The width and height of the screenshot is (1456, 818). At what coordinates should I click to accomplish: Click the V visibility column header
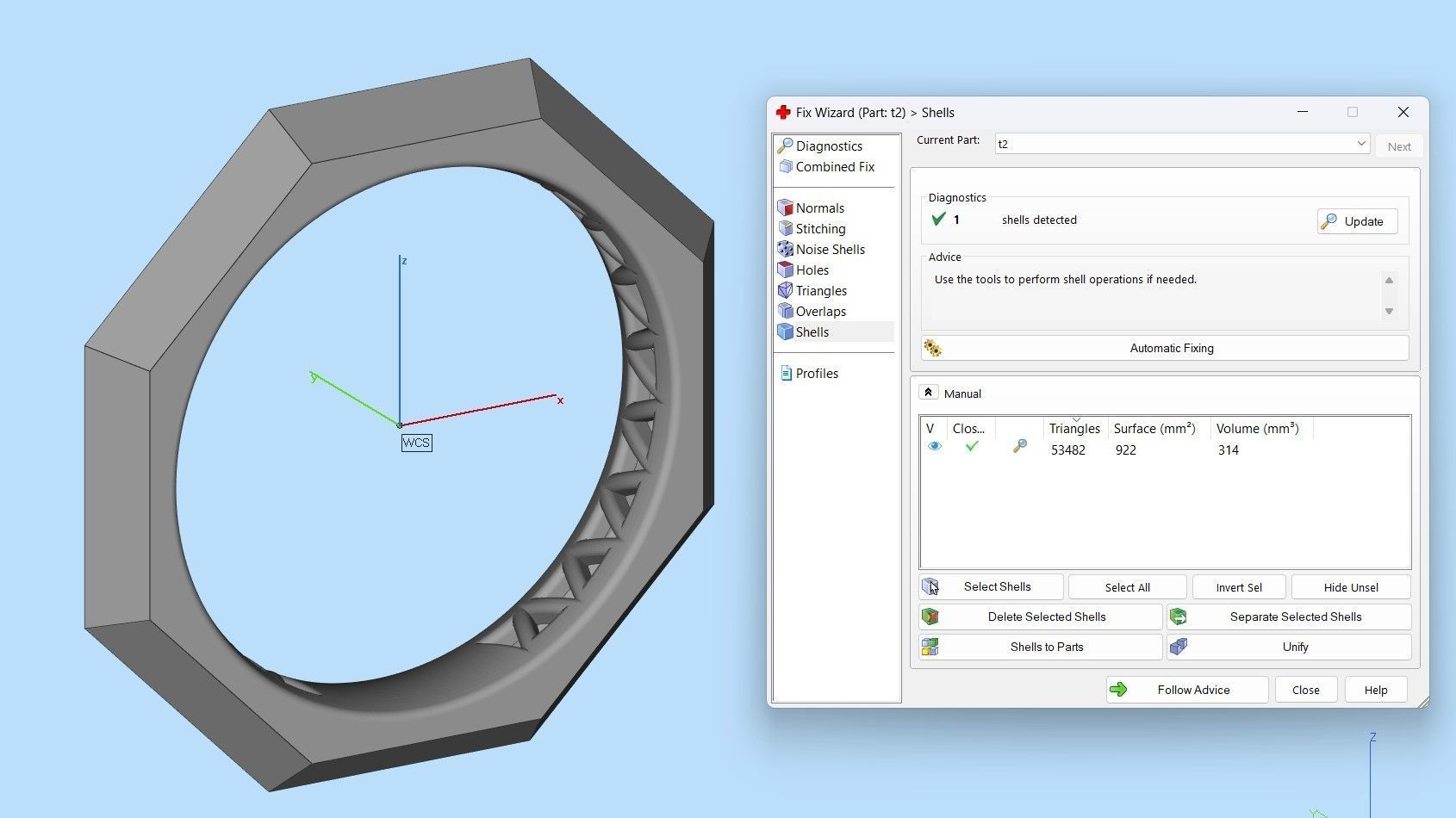click(x=930, y=429)
